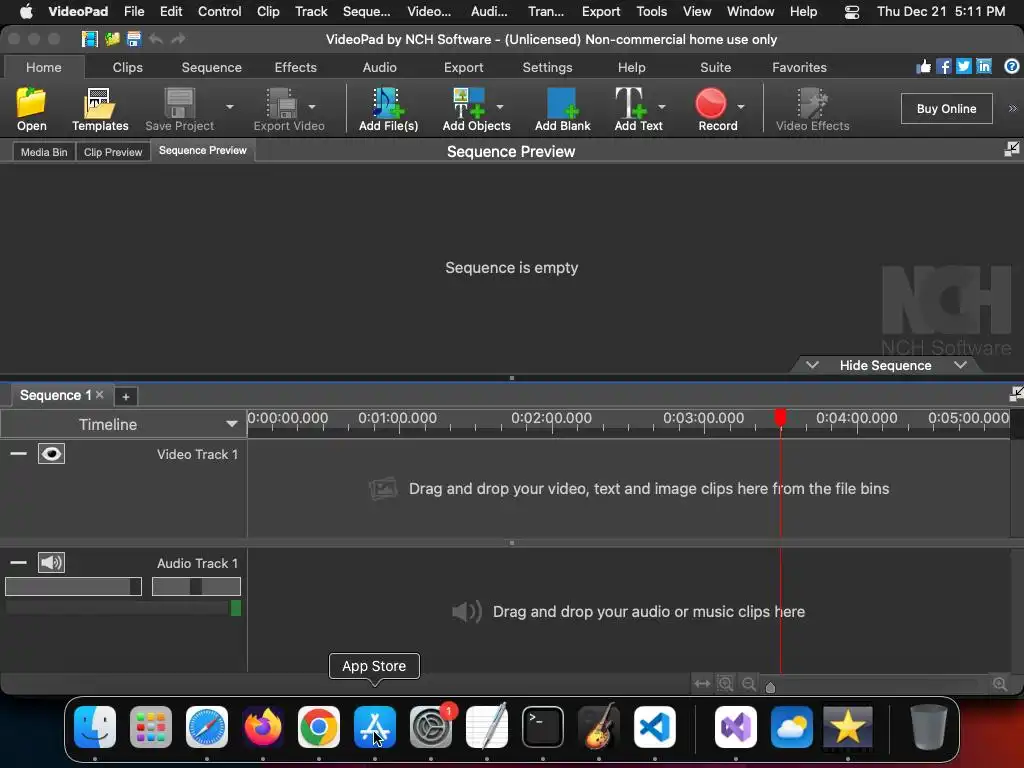Start recording with the red Record icon

click(711, 103)
